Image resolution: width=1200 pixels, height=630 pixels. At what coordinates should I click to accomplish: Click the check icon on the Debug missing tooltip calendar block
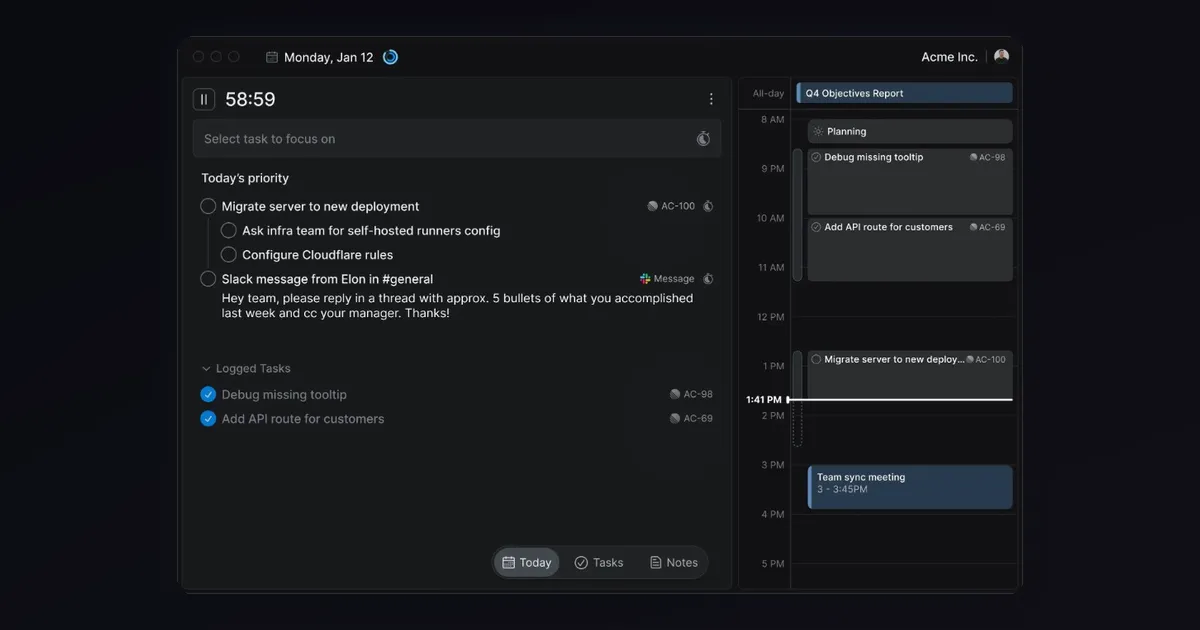click(816, 157)
